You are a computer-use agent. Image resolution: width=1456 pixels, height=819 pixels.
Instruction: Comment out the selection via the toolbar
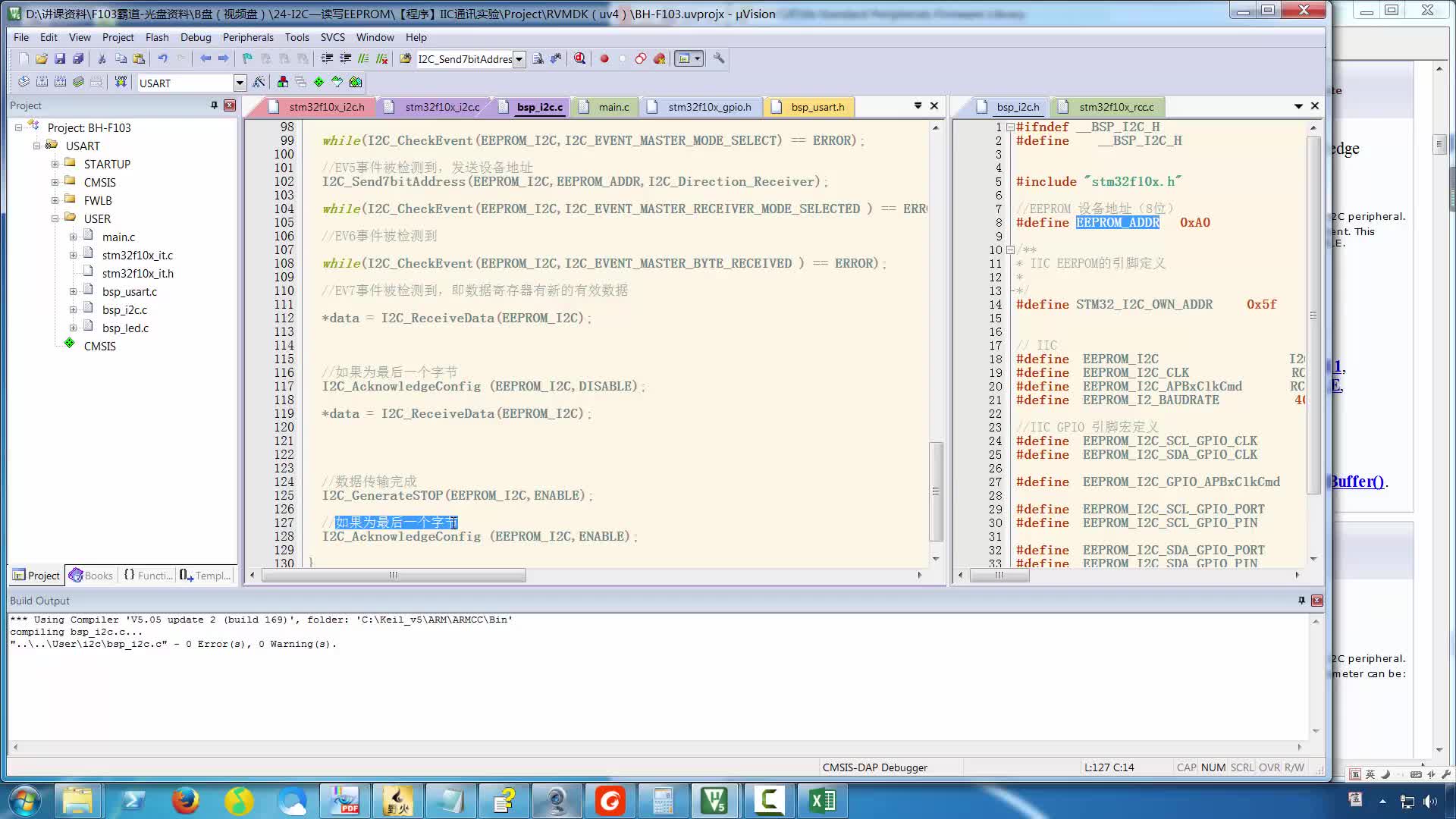[x=363, y=58]
